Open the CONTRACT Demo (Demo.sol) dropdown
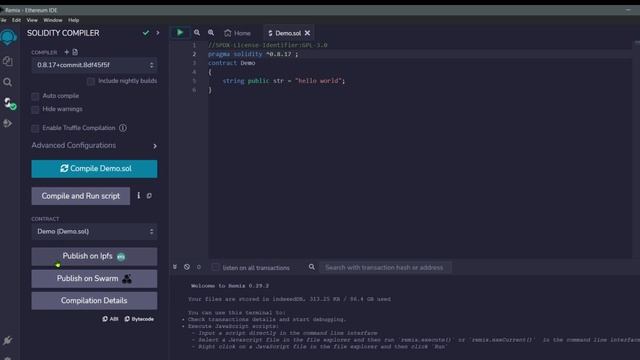 94,231
